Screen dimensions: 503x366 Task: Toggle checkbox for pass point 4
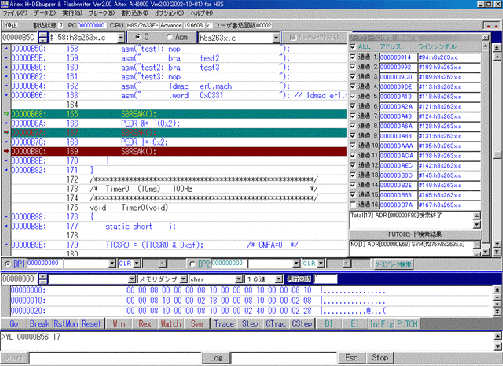pyautogui.click(x=353, y=86)
